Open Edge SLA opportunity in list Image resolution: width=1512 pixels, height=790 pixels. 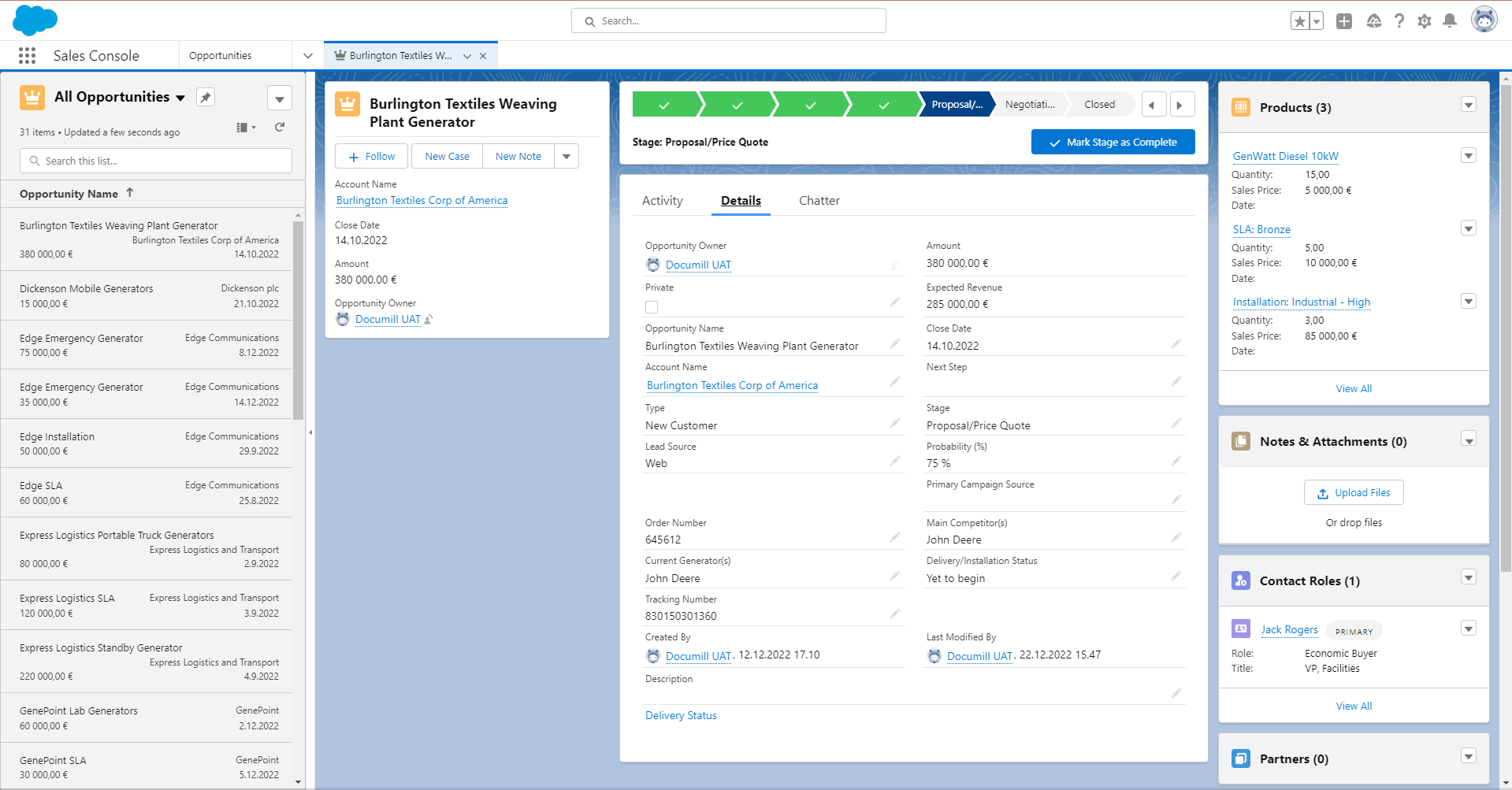(x=41, y=485)
